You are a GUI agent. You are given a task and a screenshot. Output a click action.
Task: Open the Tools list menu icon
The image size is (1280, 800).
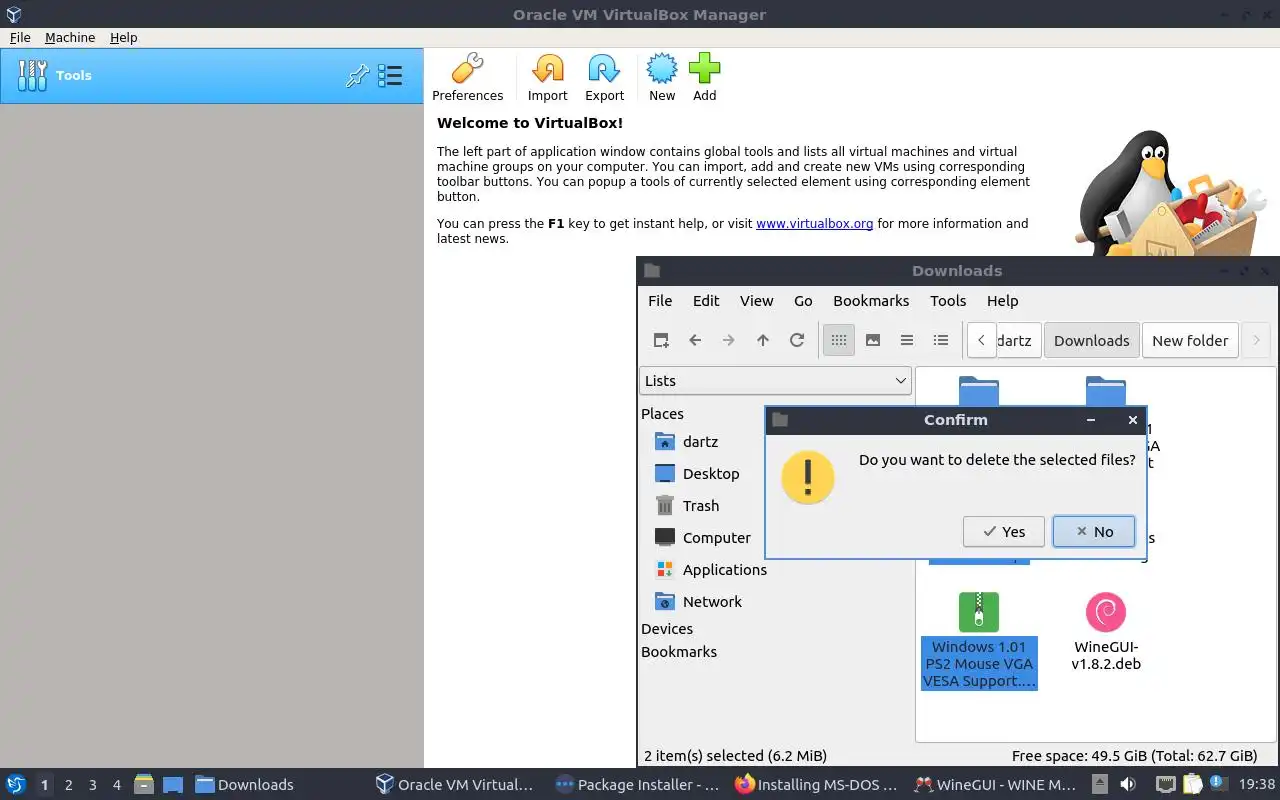tap(390, 76)
